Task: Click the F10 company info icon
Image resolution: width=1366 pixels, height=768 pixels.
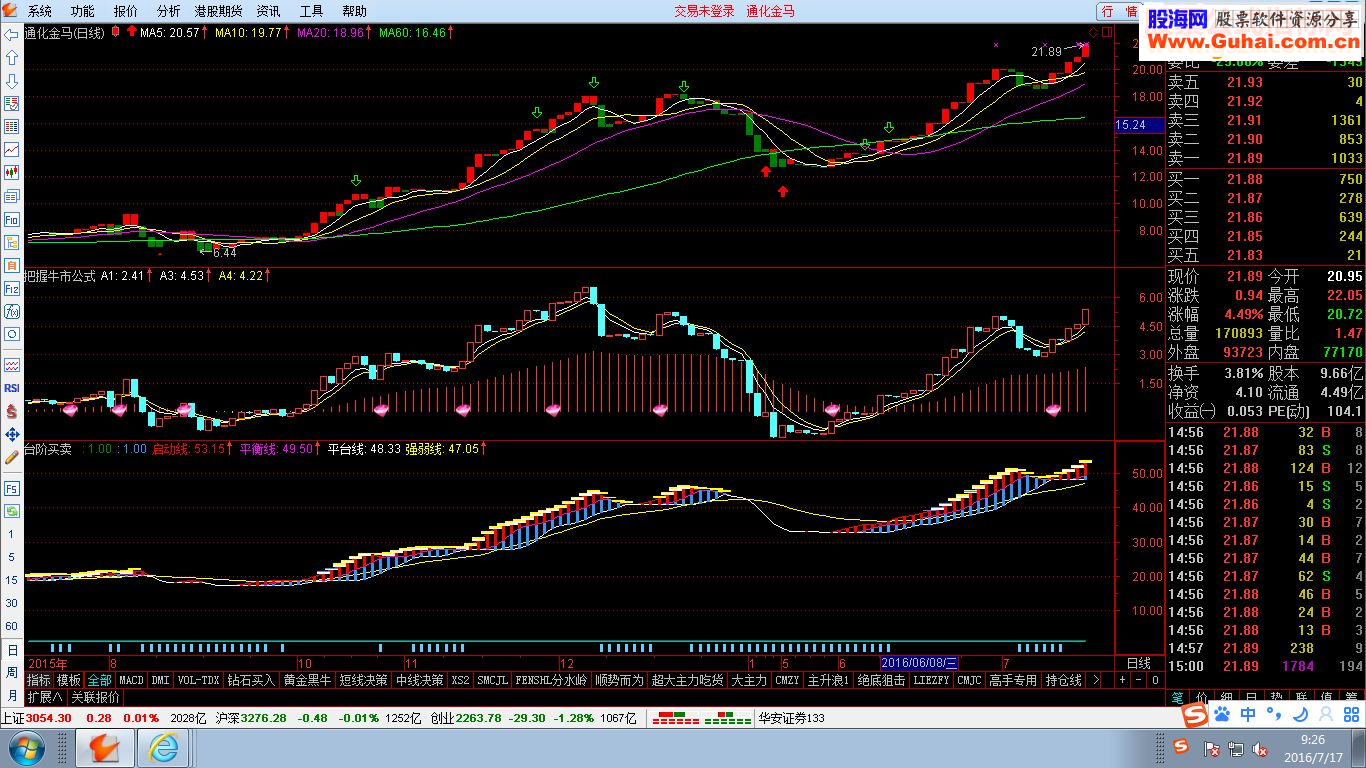Action: click(x=12, y=219)
